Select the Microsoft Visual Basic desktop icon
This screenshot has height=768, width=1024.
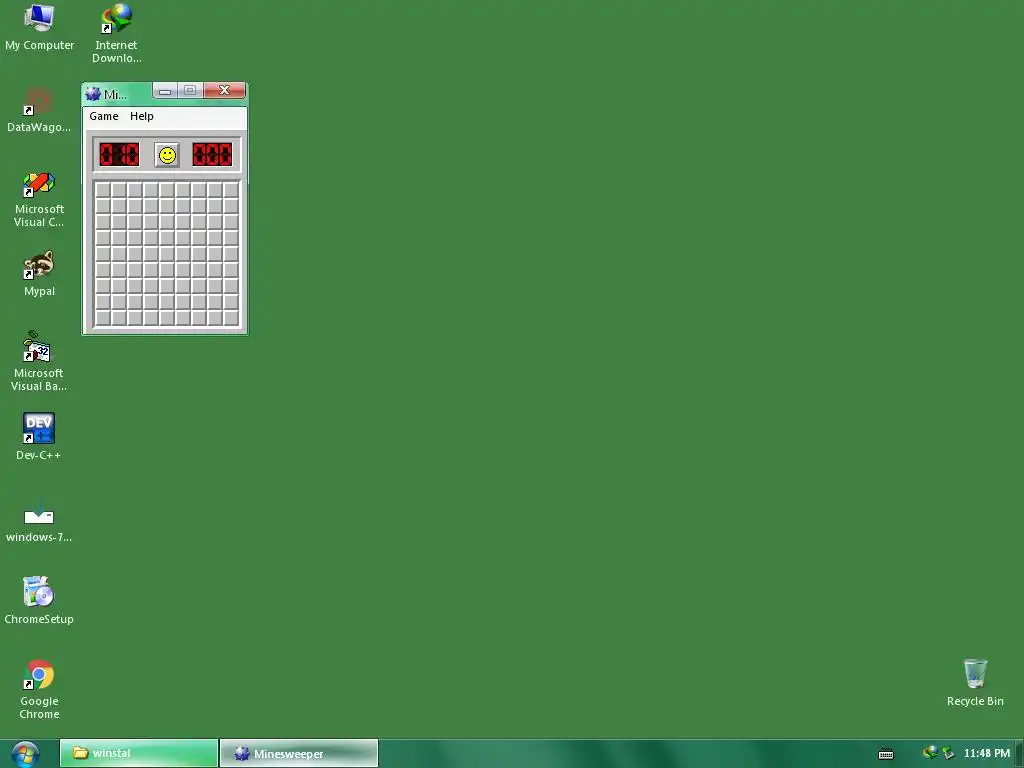[x=39, y=361]
